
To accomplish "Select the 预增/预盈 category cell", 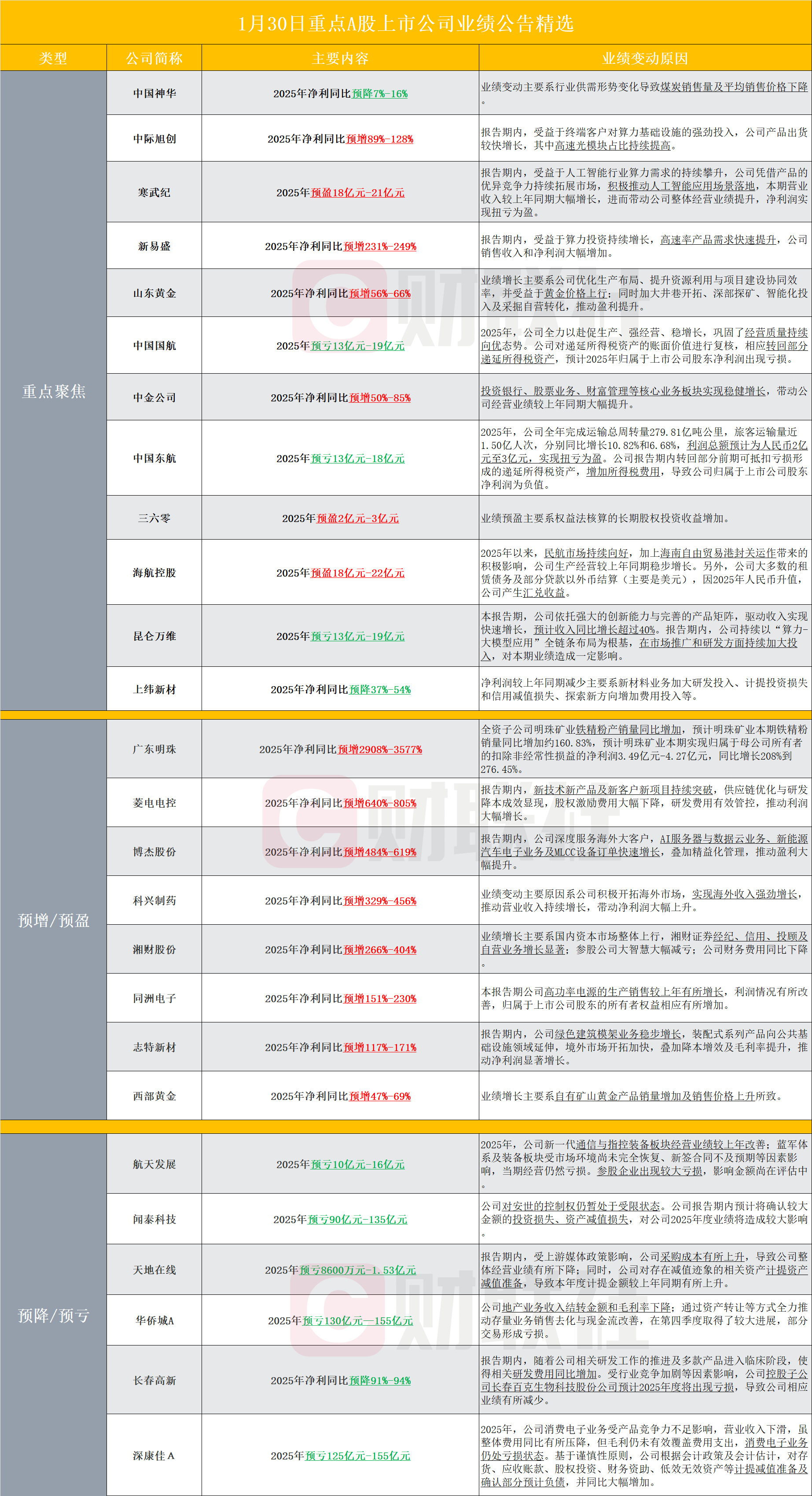I will point(53,920).
